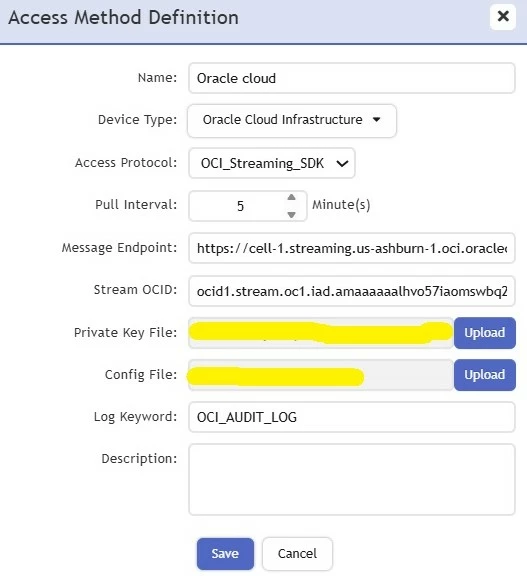
Task: Click the Config File label
Action: point(141,374)
